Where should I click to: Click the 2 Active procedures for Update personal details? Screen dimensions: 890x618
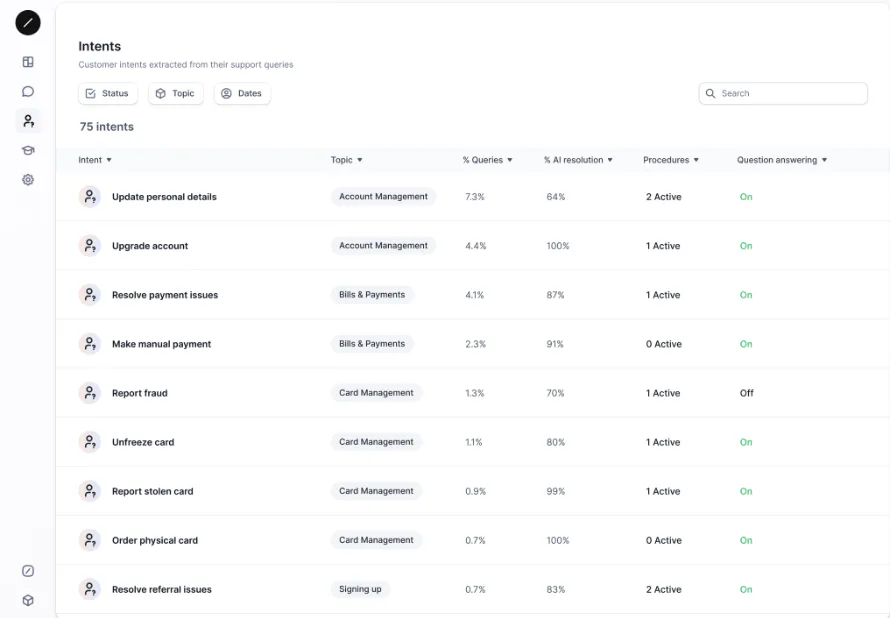(x=664, y=197)
